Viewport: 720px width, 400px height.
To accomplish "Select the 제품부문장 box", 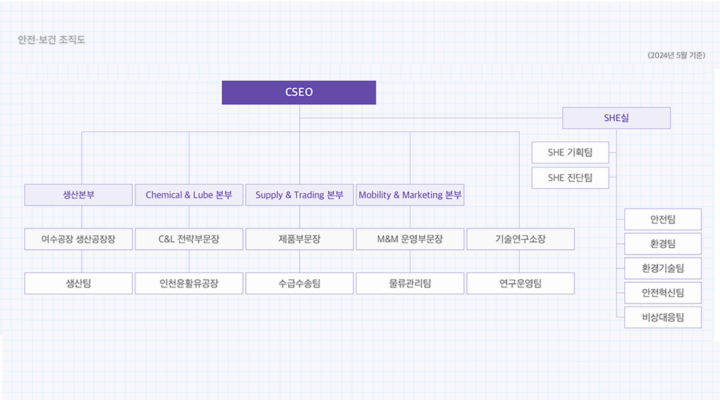I will pyautogui.click(x=300, y=239).
